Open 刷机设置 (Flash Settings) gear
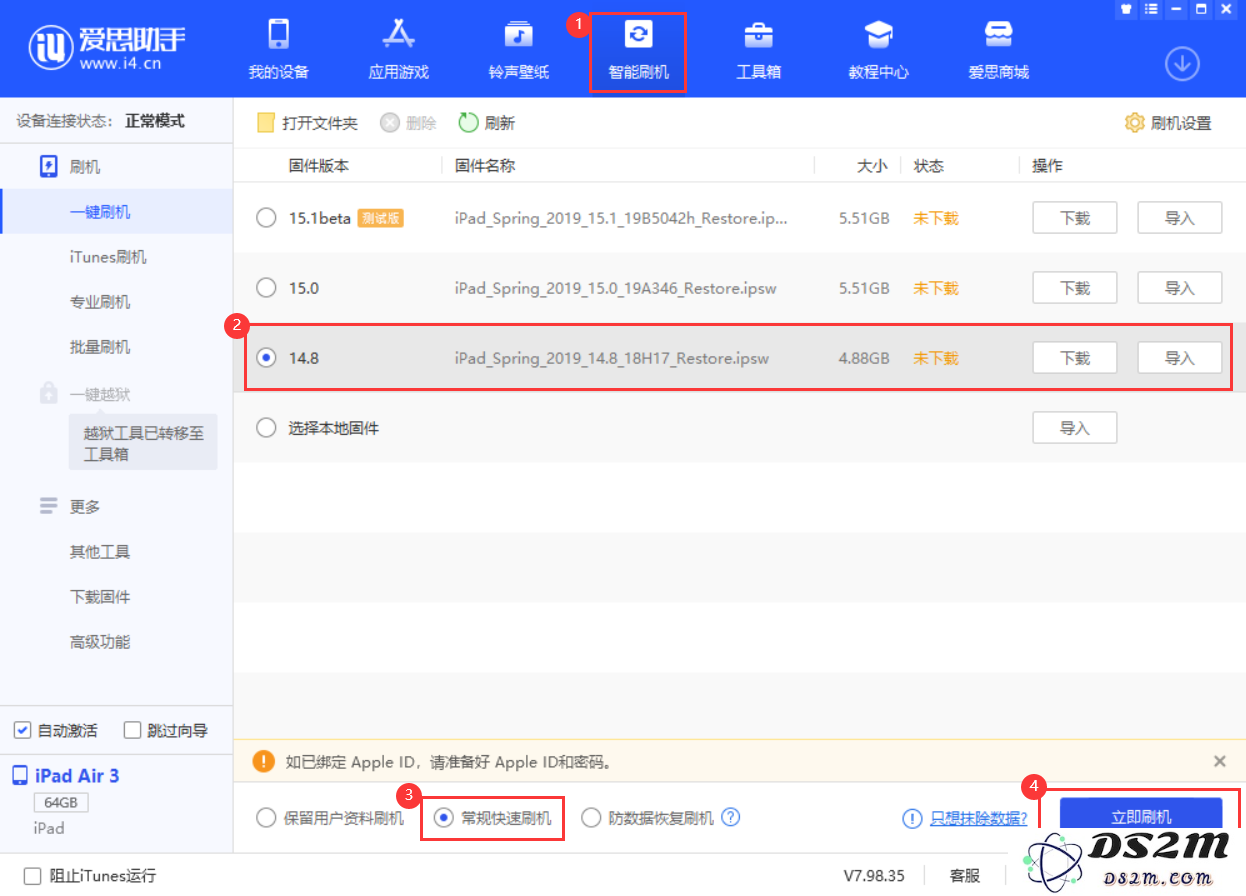1246x896 pixels. (x=1168, y=123)
